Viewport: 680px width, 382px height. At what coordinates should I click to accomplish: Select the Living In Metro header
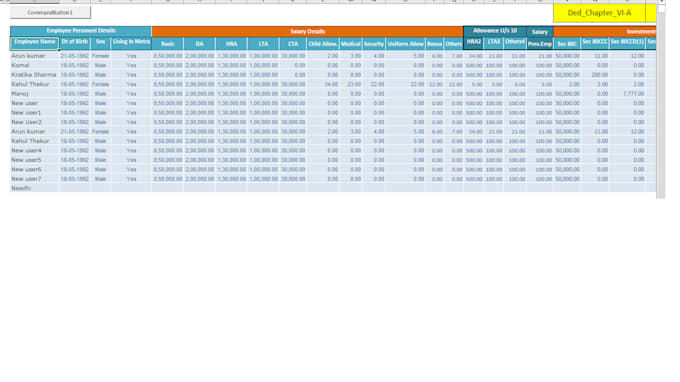click(131, 43)
